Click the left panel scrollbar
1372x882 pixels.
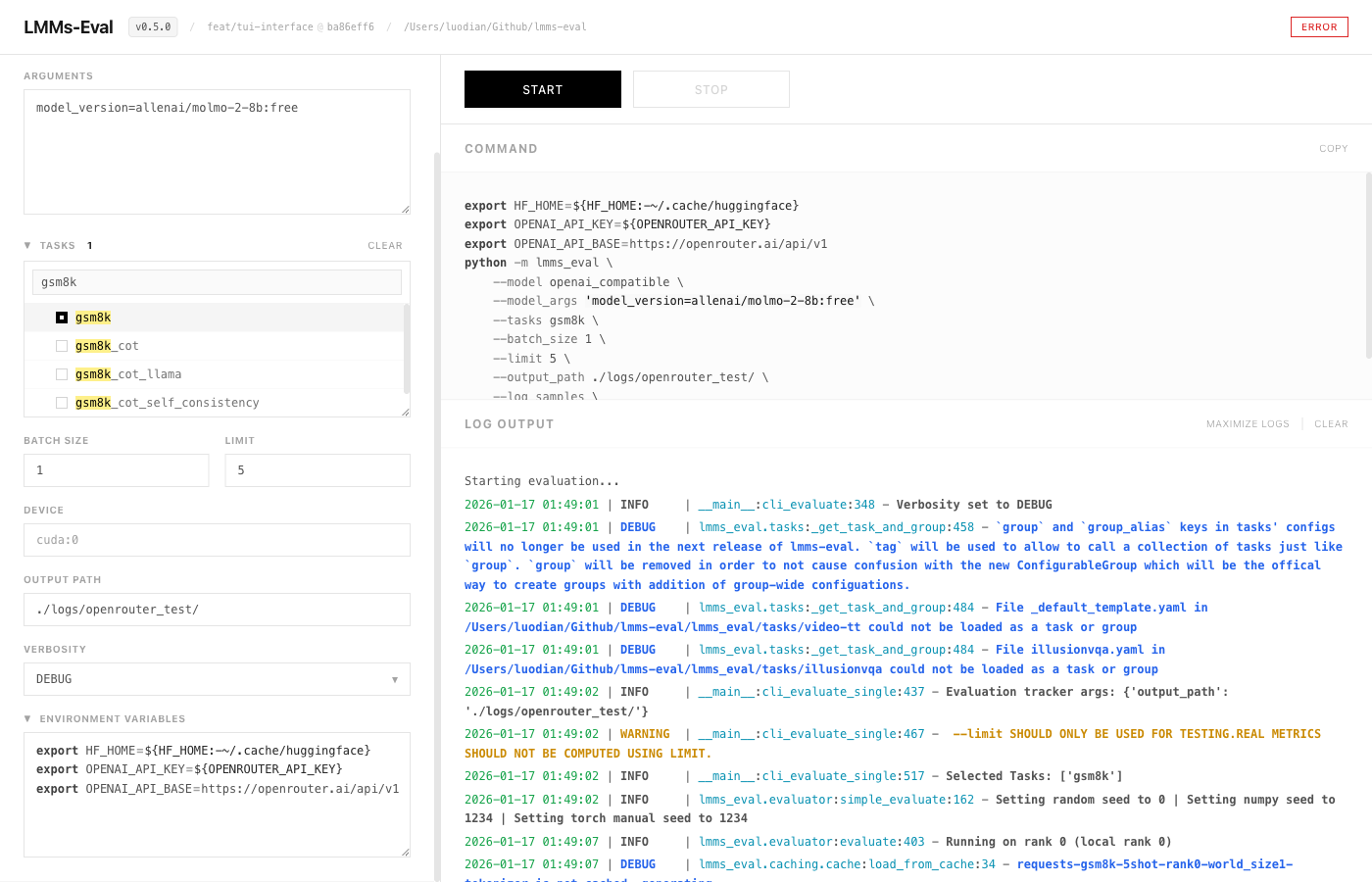437,516
